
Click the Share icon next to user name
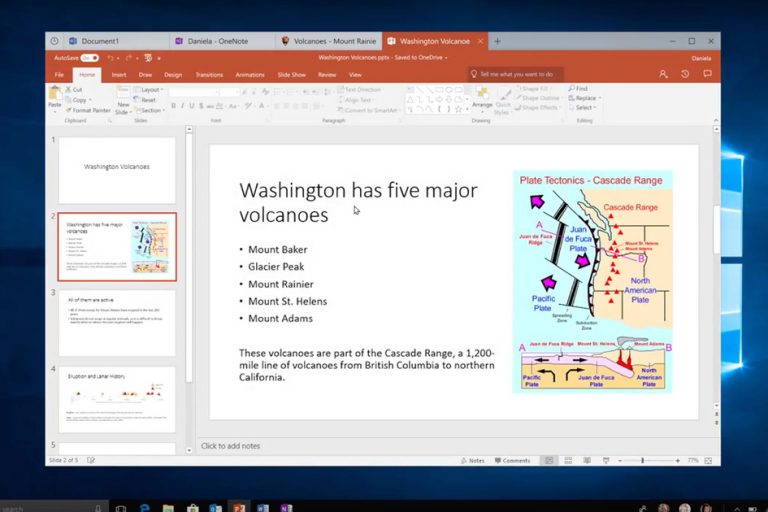click(x=663, y=74)
